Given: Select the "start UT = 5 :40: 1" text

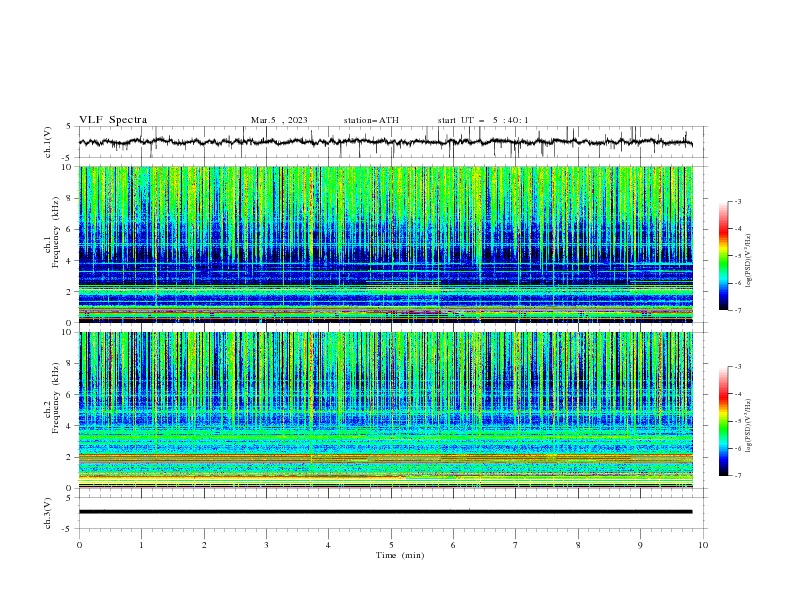Looking at the screenshot, I should [483, 120].
